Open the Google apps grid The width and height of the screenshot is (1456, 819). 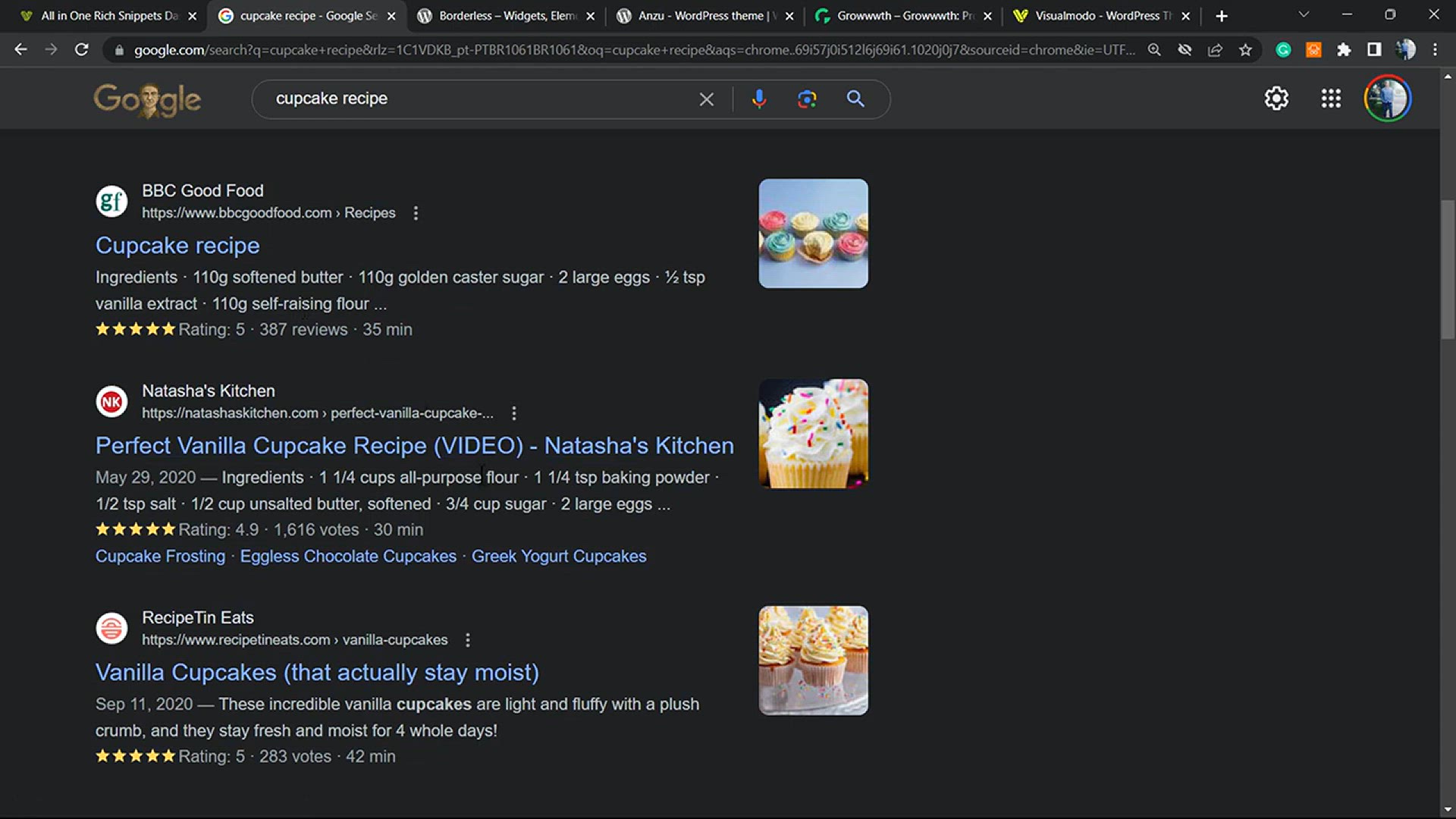pos(1331,99)
